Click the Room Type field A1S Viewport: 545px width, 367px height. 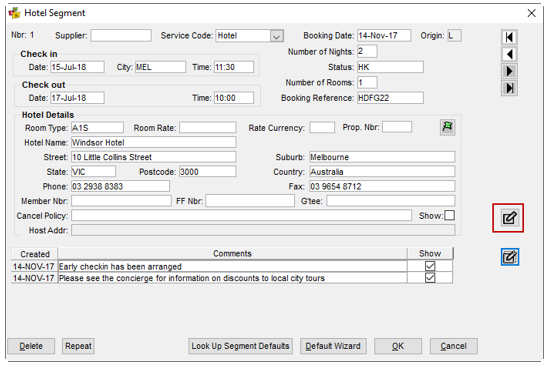97,128
